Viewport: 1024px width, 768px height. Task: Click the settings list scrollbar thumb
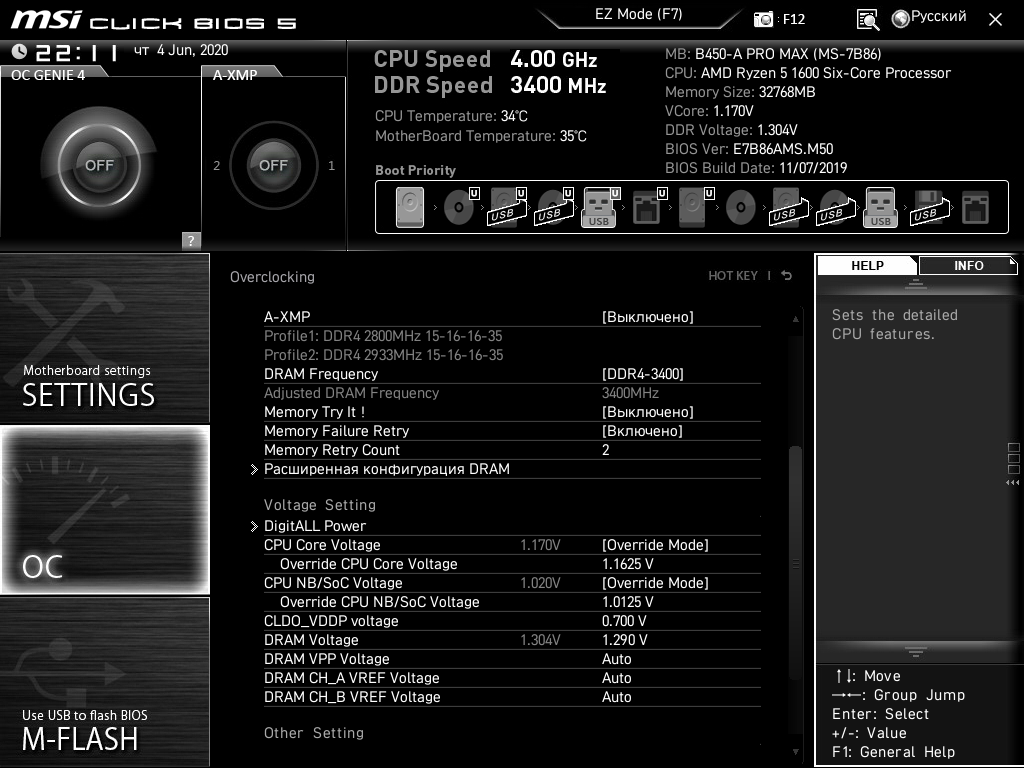tap(795, 563)
